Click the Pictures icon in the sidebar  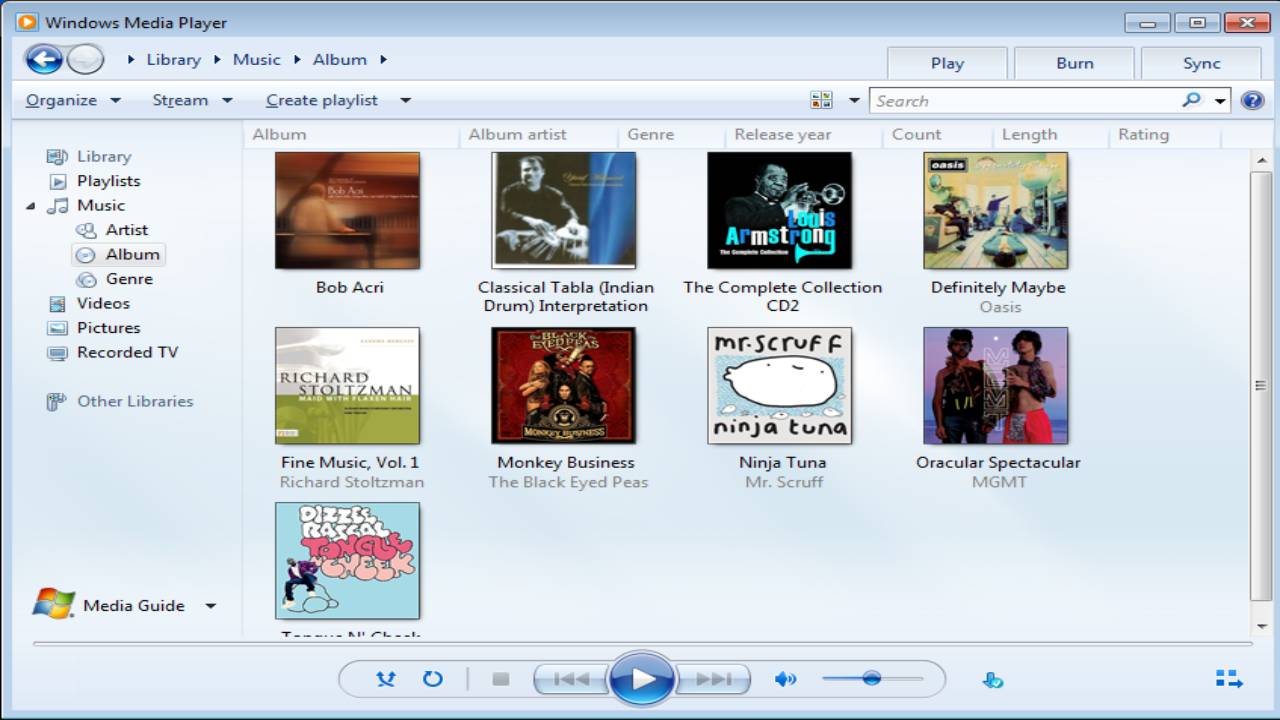click(x=58, y=328)
